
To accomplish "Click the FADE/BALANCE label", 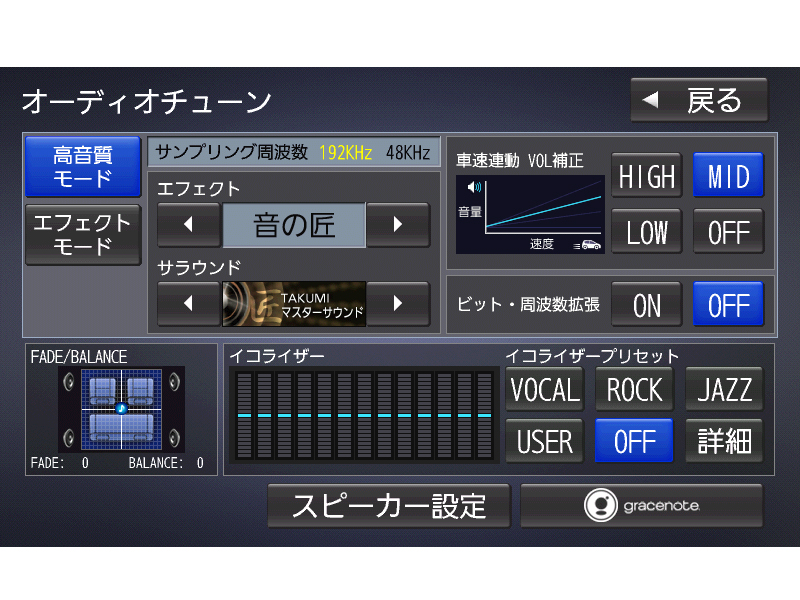I will [79, 357].
